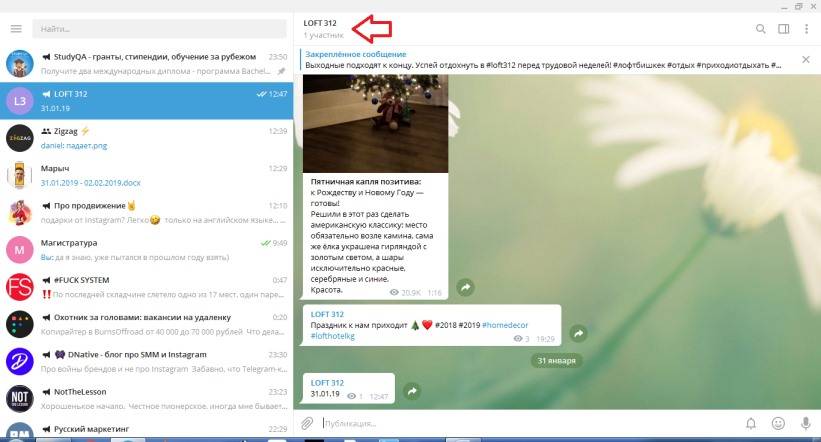821x442 pixels.
Task: Click the paperclip attach file icon
Action: point(308,423)
